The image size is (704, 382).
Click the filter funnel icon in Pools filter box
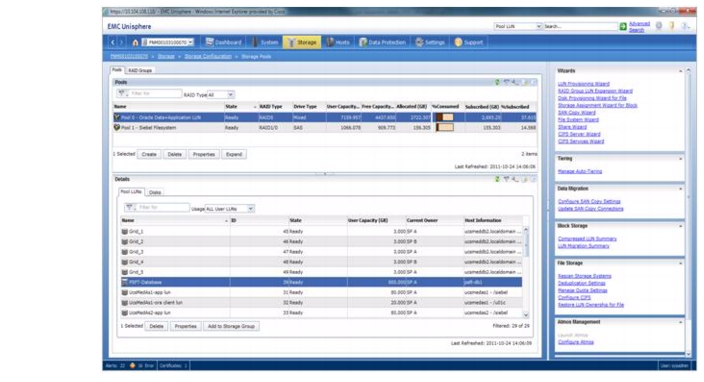(x=121, y=93)
